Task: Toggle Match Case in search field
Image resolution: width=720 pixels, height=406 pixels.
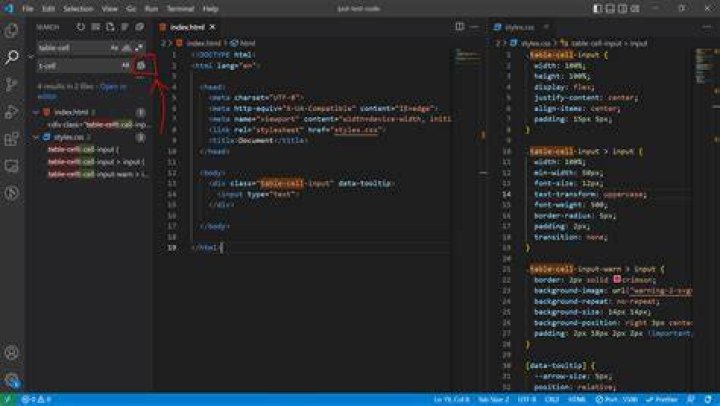Action: pos(114,47)
